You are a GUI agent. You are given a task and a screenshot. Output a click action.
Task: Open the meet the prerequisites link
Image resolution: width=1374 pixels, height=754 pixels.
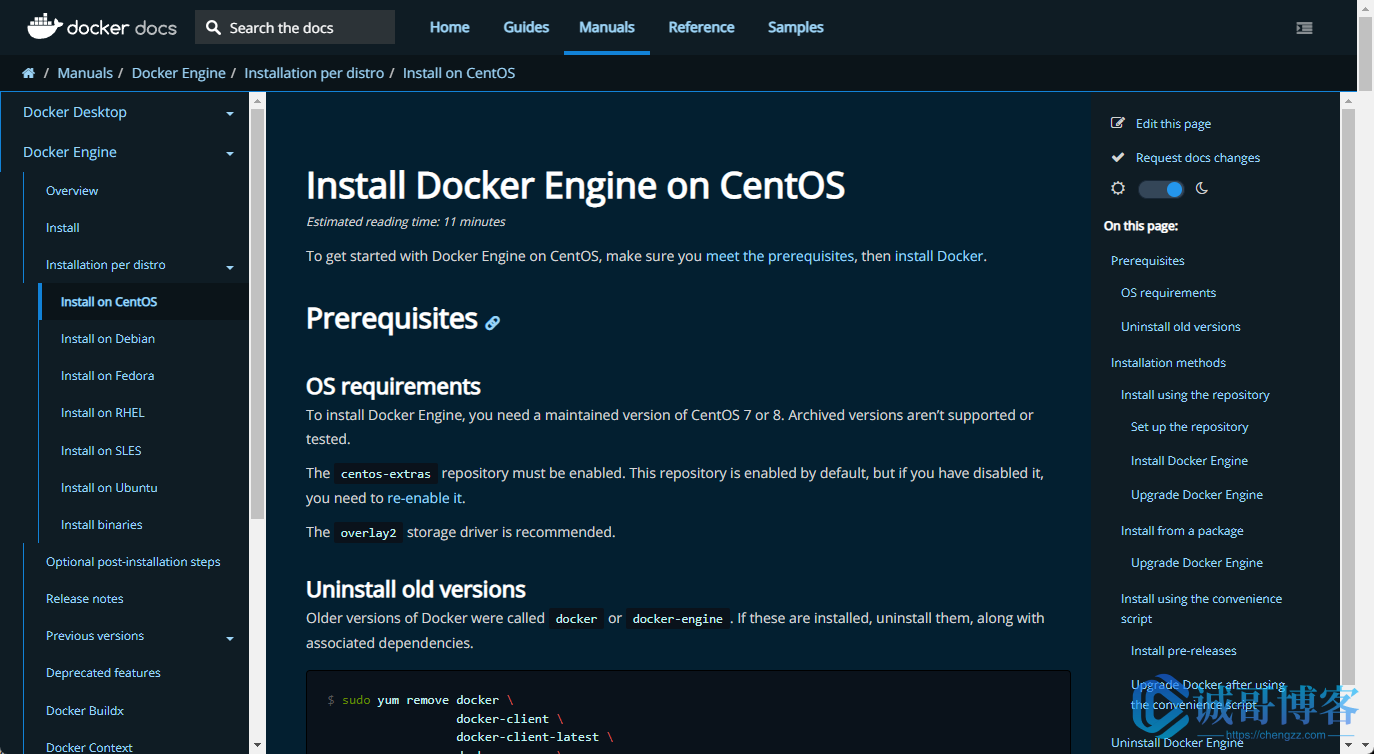tap(780, 256)
